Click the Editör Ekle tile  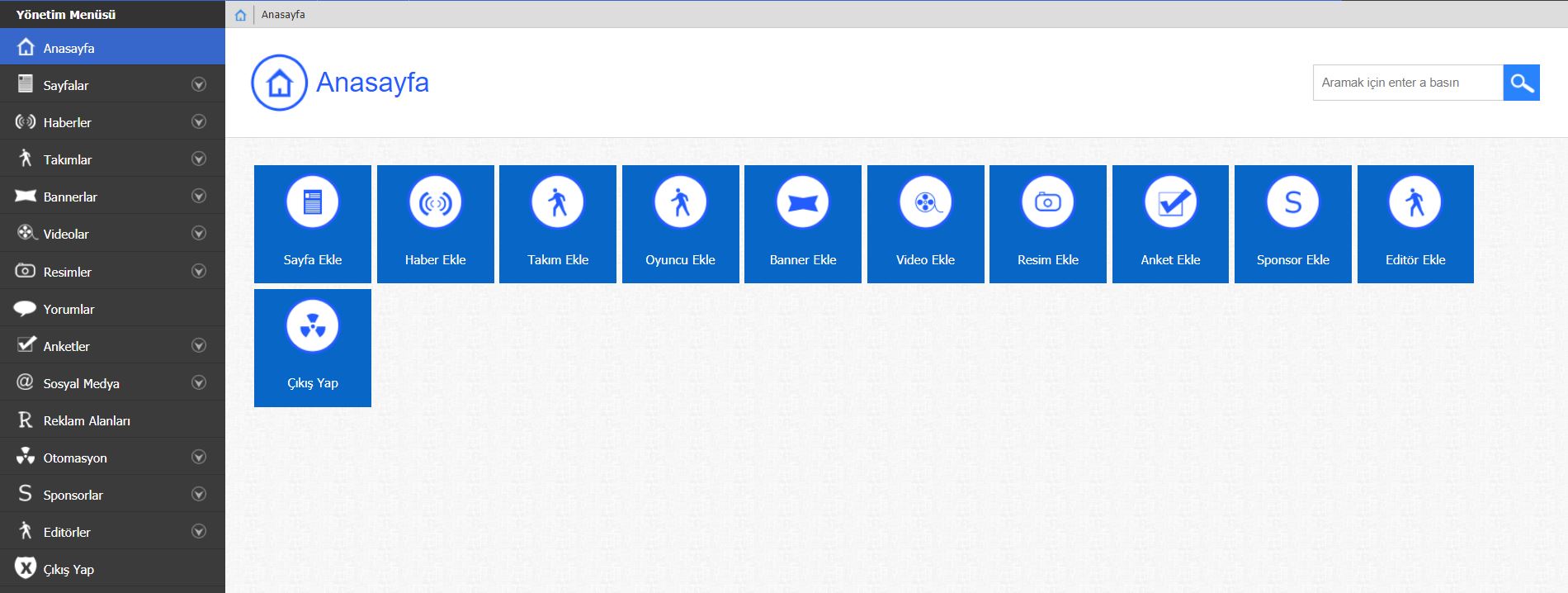[1415, 224]
